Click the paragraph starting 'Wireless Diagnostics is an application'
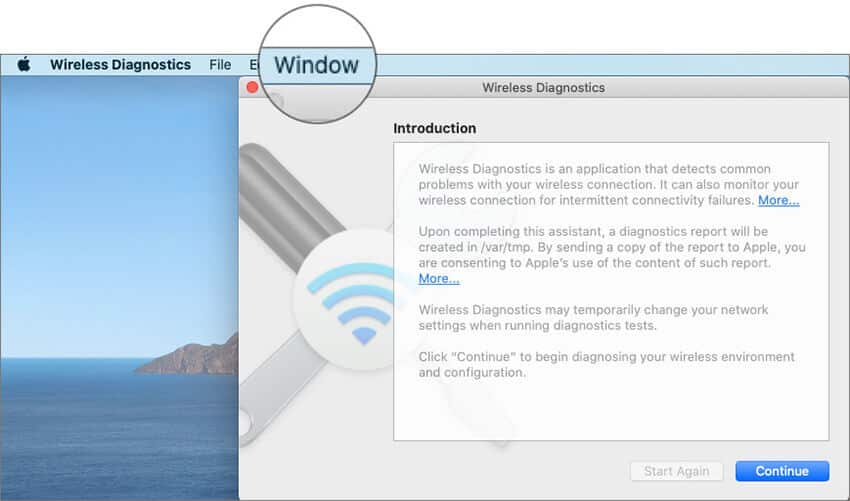The height and width of the screenshot is (501, 850). pyautogui.click(x=609, y=184)
